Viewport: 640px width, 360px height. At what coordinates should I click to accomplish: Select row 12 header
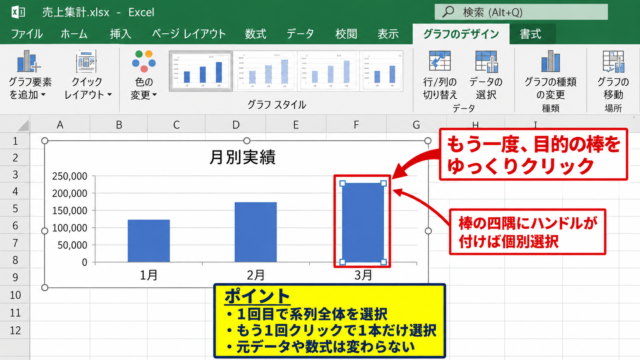(x=15, y=330)
